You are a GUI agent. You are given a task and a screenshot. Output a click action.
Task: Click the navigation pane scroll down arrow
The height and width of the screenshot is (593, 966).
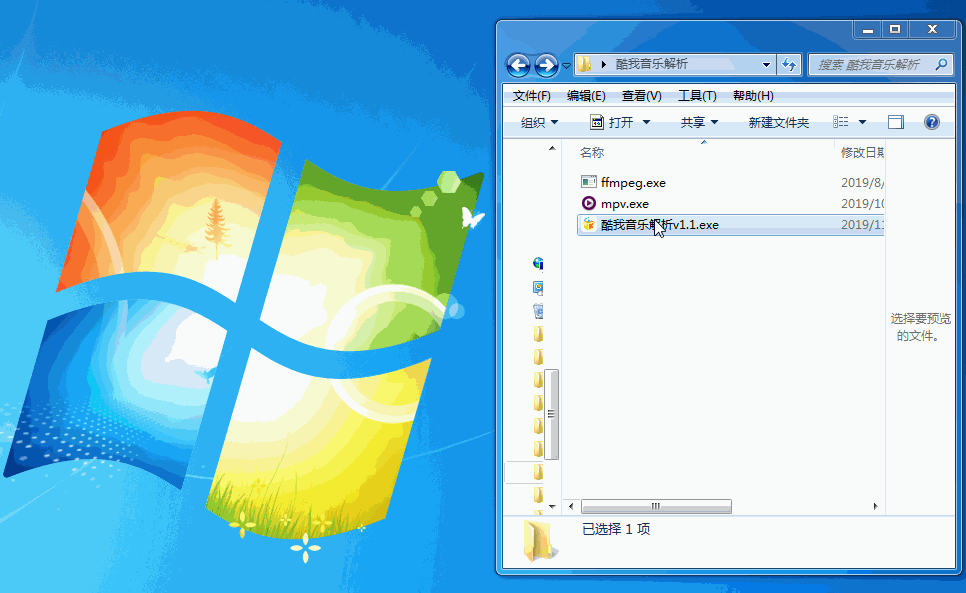click(552, 507)
